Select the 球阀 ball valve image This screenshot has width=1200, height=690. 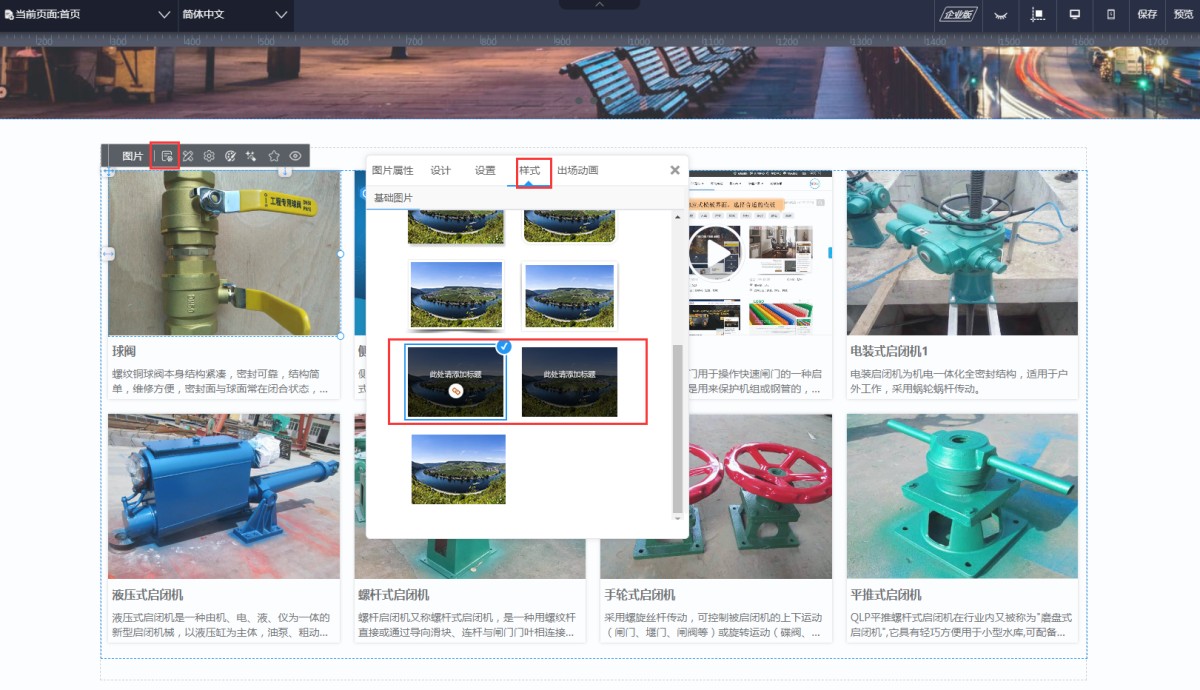click(224, 252)
